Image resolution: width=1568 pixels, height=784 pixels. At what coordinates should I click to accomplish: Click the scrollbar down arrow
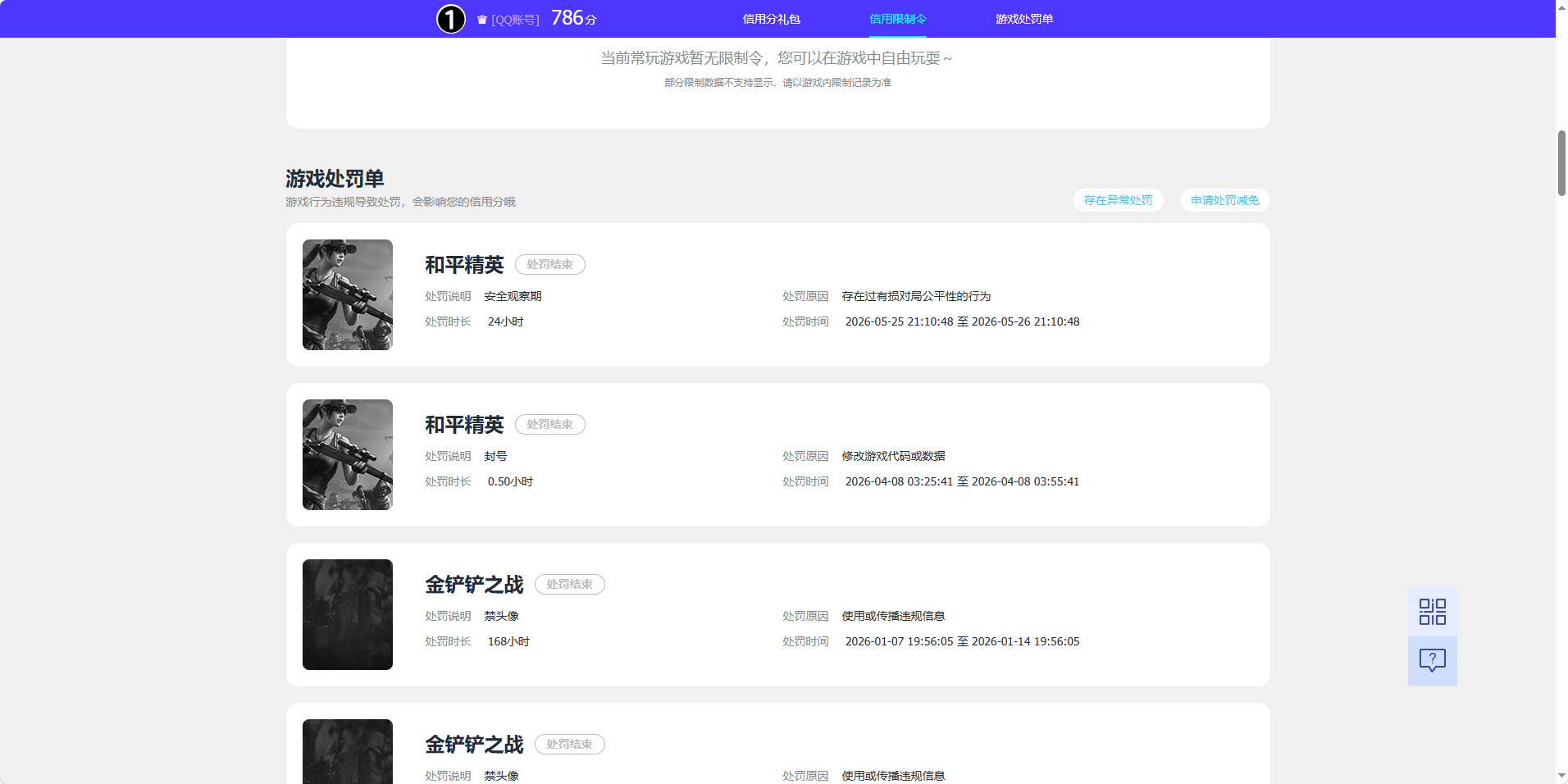(x=1561, y=777)
